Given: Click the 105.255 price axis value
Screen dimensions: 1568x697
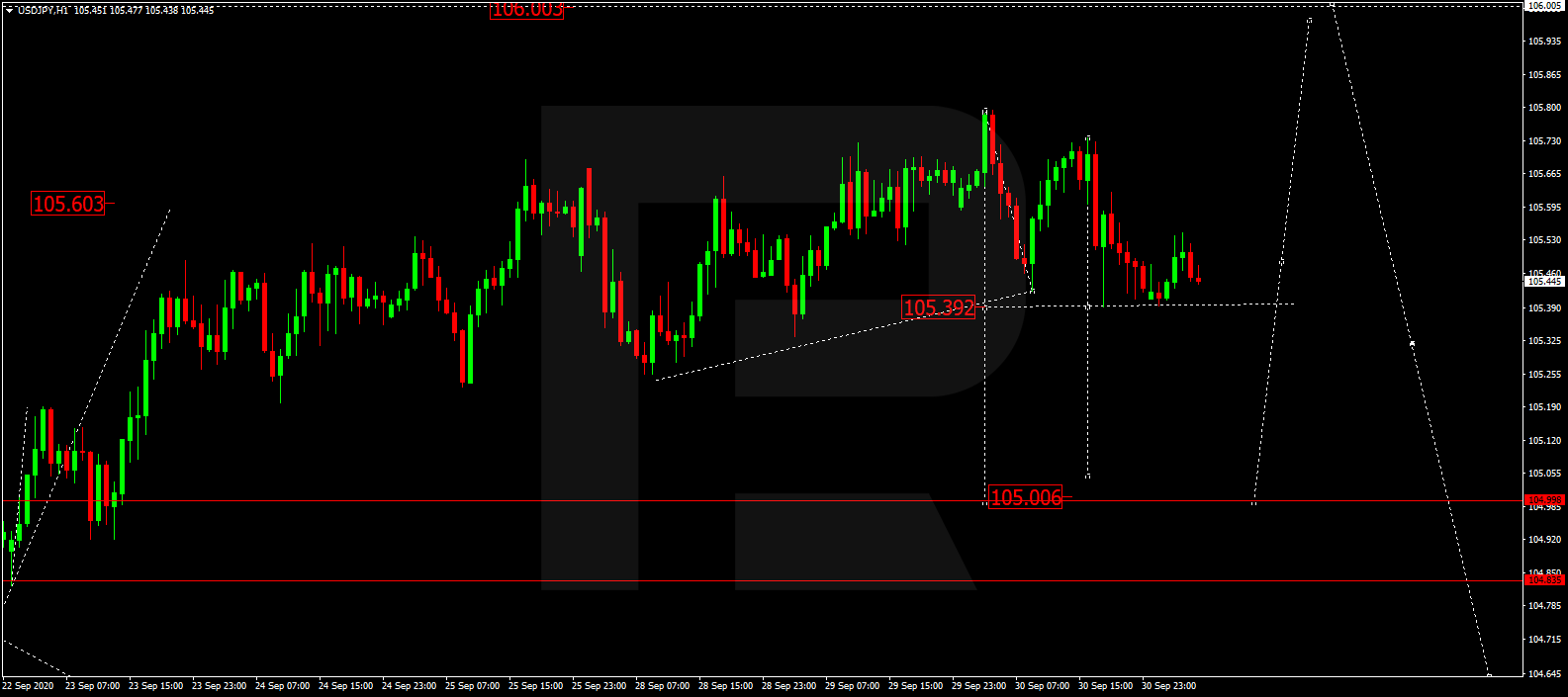Looking at the screenshot, I should [x=1544, y=375].
